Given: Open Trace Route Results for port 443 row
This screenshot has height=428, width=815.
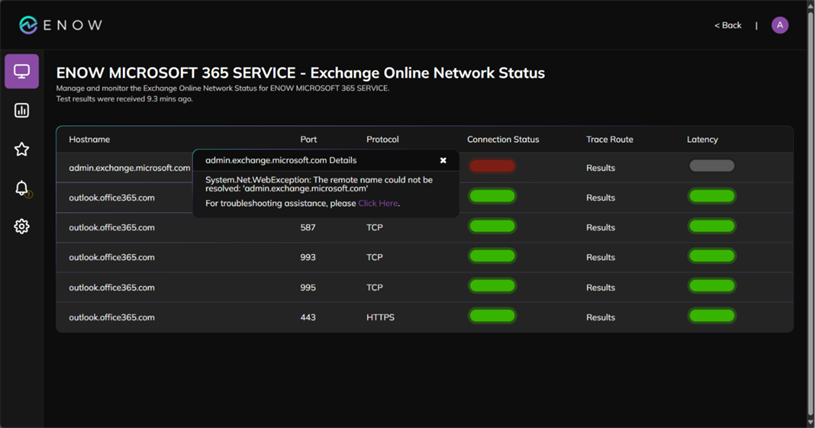Looking at the screenshot, I should pyautogui.click(x=600, y=317).
